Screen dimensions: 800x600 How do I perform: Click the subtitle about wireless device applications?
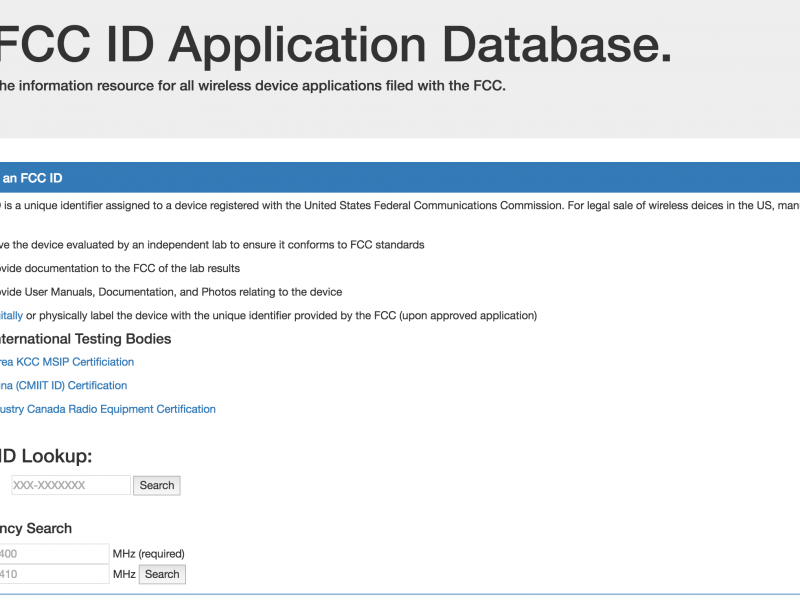coord(252,86)
